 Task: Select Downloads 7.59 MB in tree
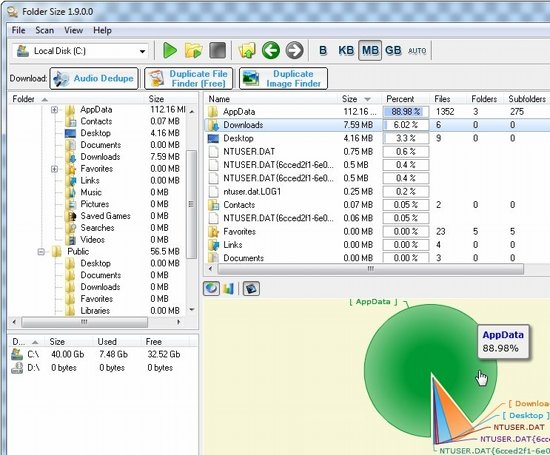[100, 157]
